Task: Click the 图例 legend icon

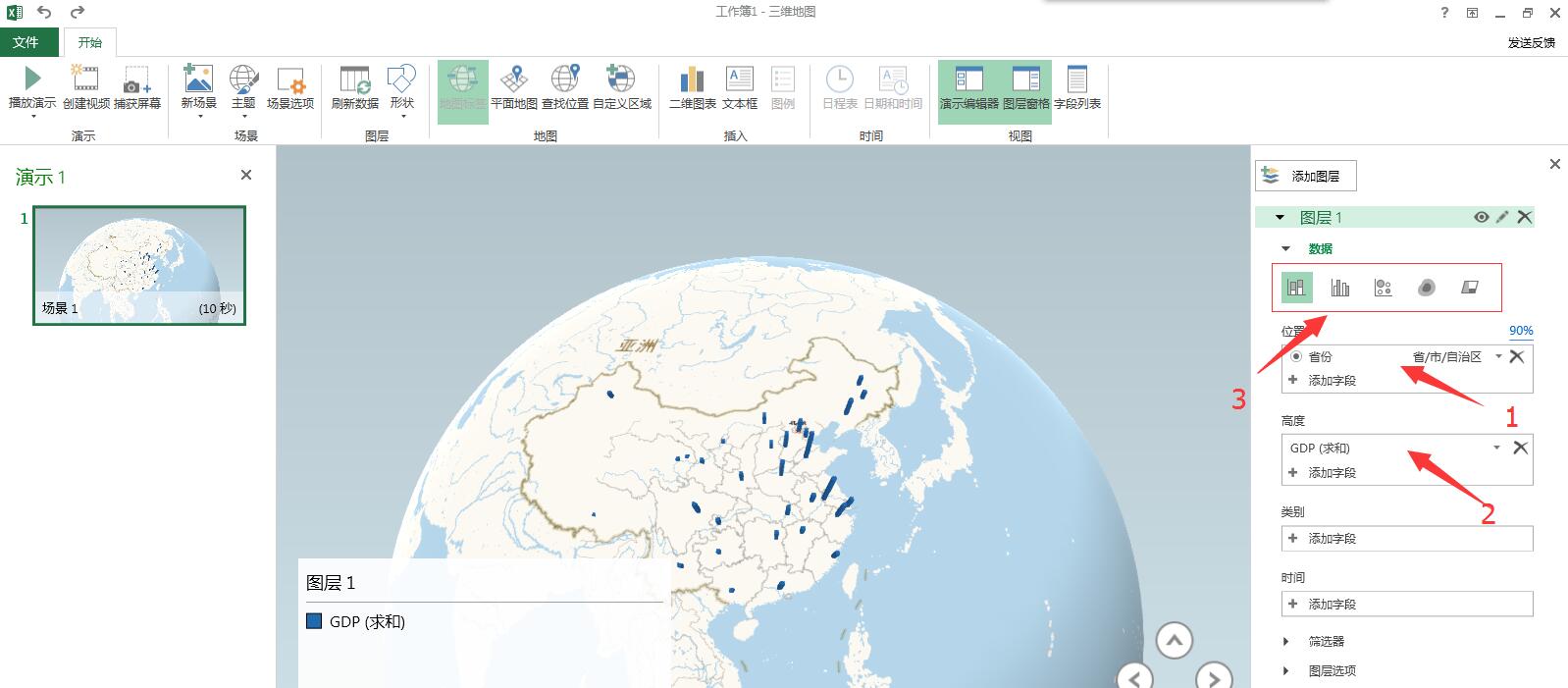Action: pyautogui.click(x=783, y=79)
